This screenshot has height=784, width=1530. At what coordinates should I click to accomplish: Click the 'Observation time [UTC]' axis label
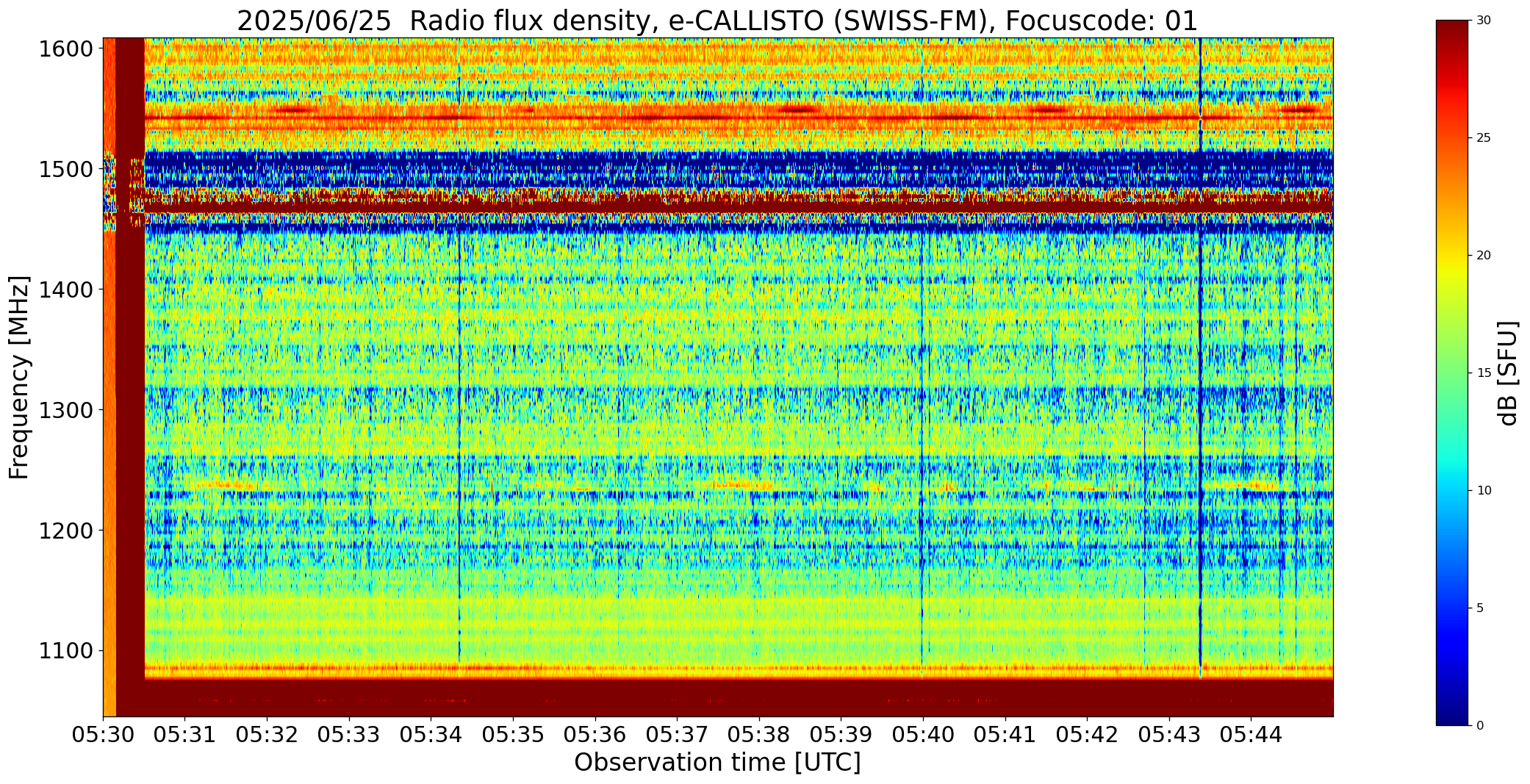point(717,763)
